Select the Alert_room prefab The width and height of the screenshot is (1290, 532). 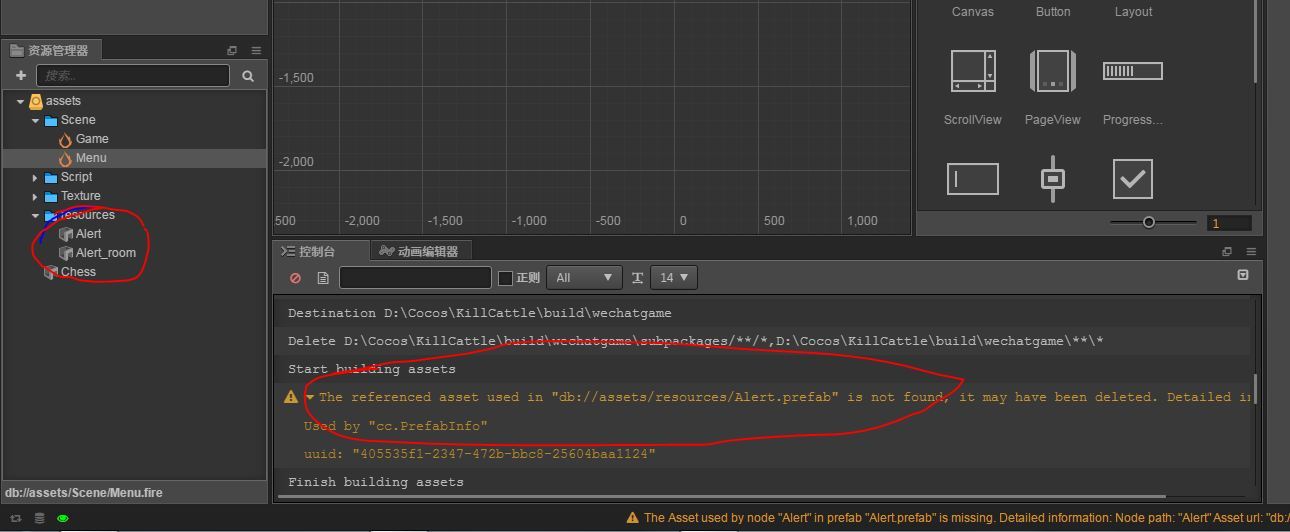pyautogui.click(x=105, y=253)
